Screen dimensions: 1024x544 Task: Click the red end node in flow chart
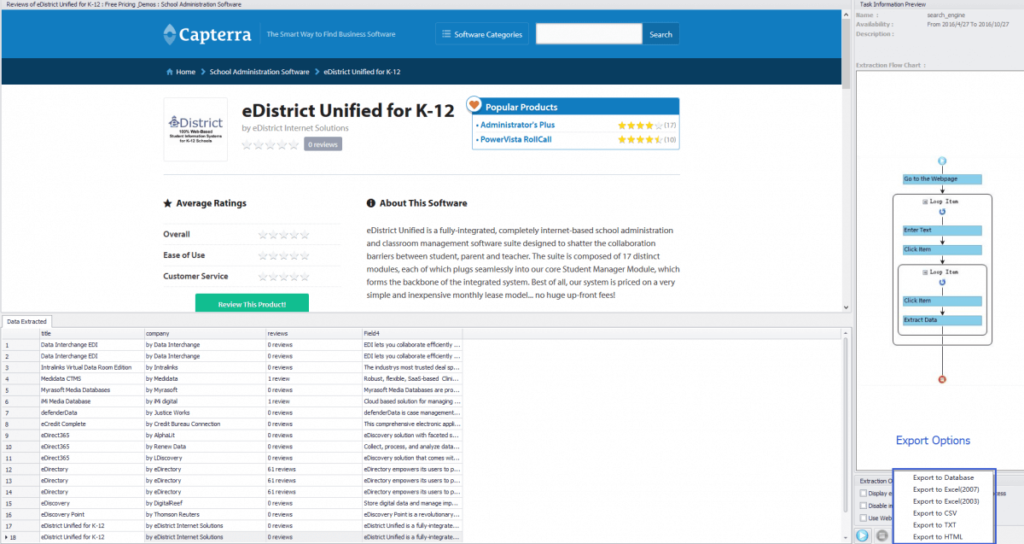(x=942, y=379)
